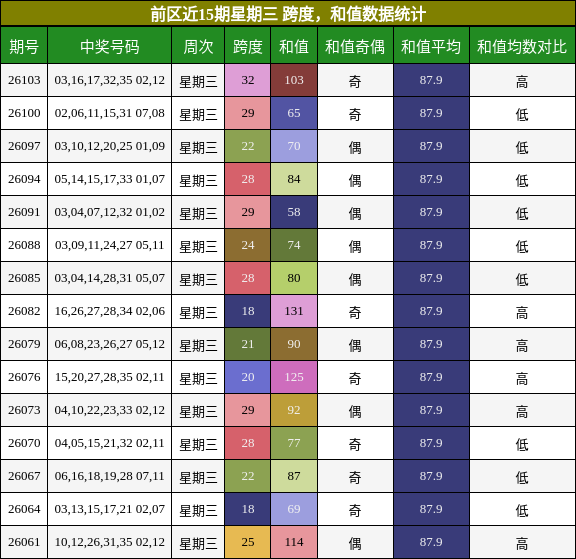576x559 pixels.
Task: Click winning numbers 03,16,17,32,35 02,12
Action: 109,80
